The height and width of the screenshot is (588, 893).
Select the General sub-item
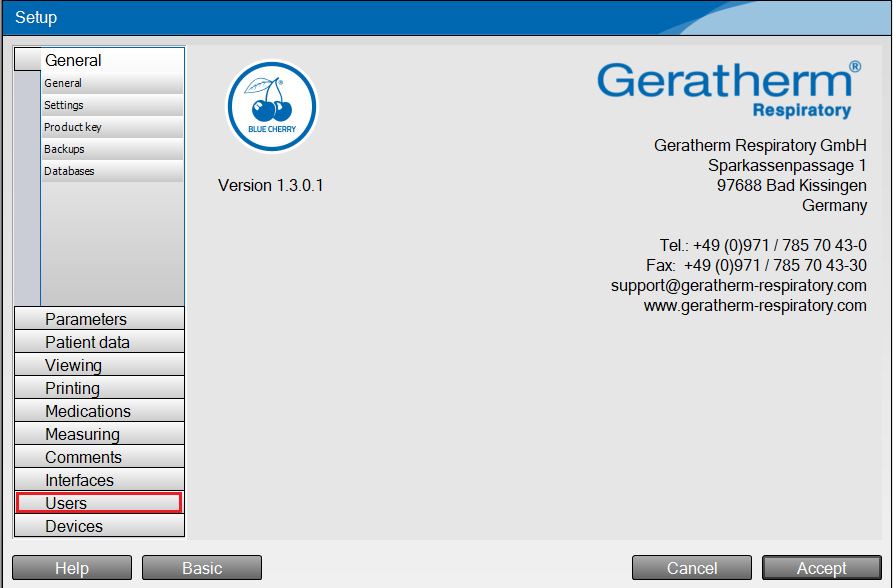(112, 83)
